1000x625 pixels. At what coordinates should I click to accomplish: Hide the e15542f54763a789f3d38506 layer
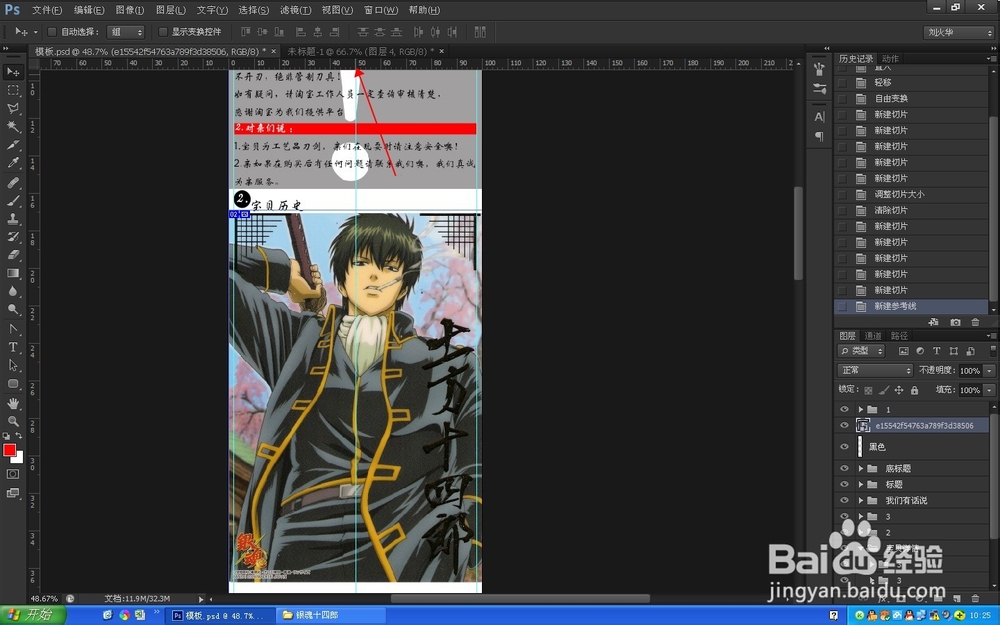(844, 425)
